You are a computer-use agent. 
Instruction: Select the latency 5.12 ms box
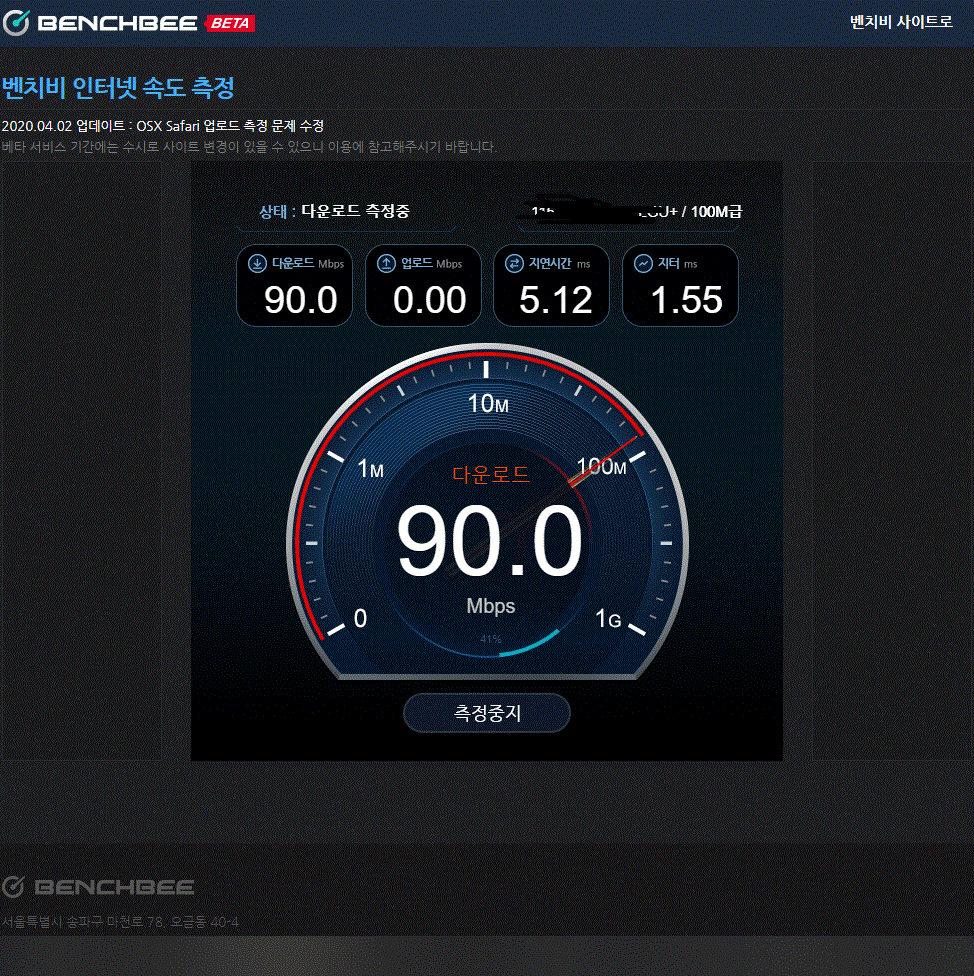click(551, 286)
